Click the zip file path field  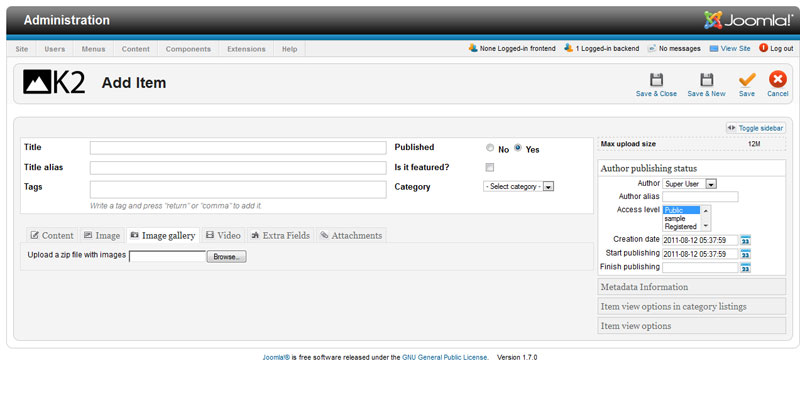168,257
